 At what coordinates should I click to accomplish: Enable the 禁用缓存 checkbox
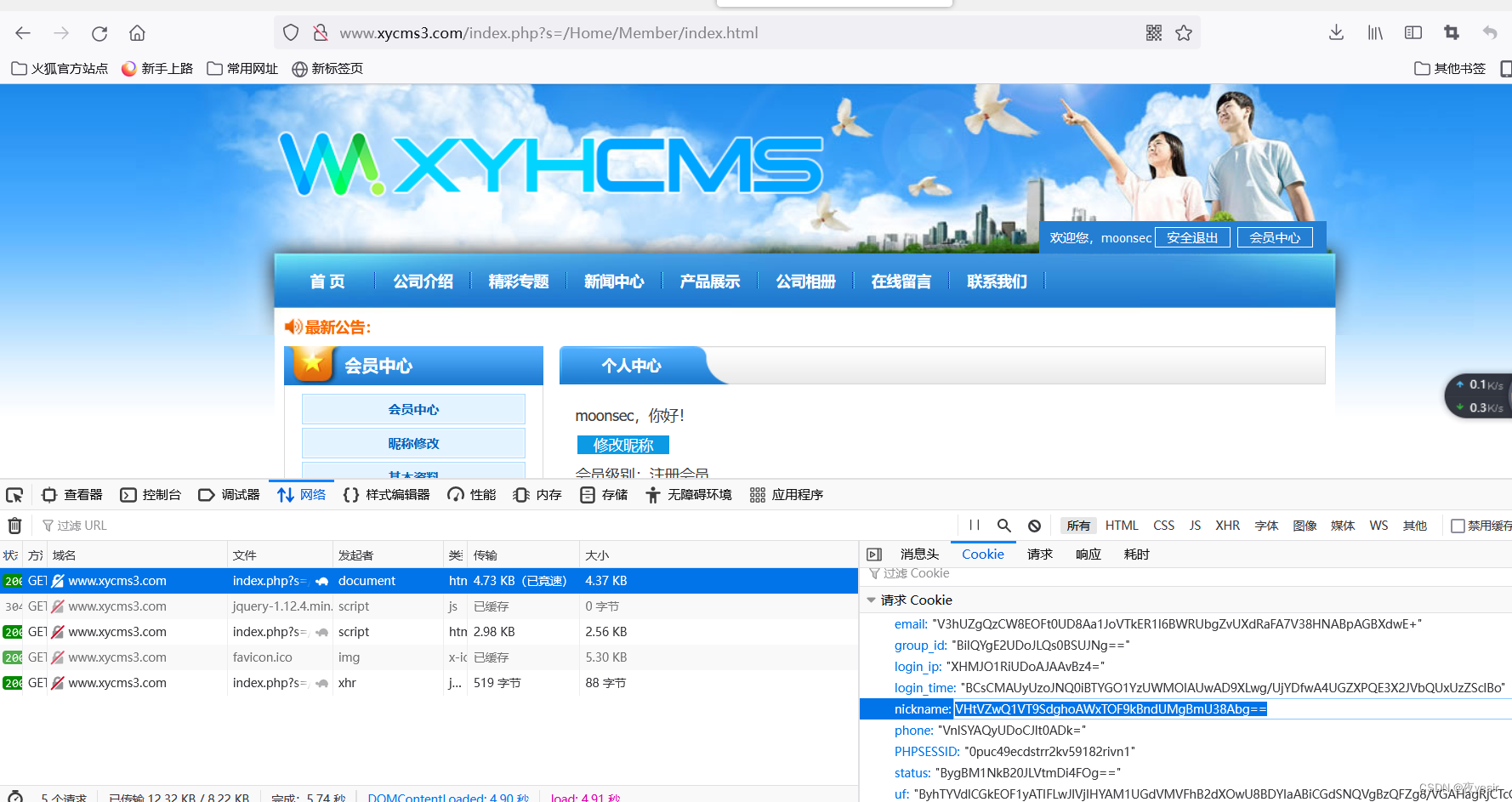pyautogui.click(x=1458, y=525)
